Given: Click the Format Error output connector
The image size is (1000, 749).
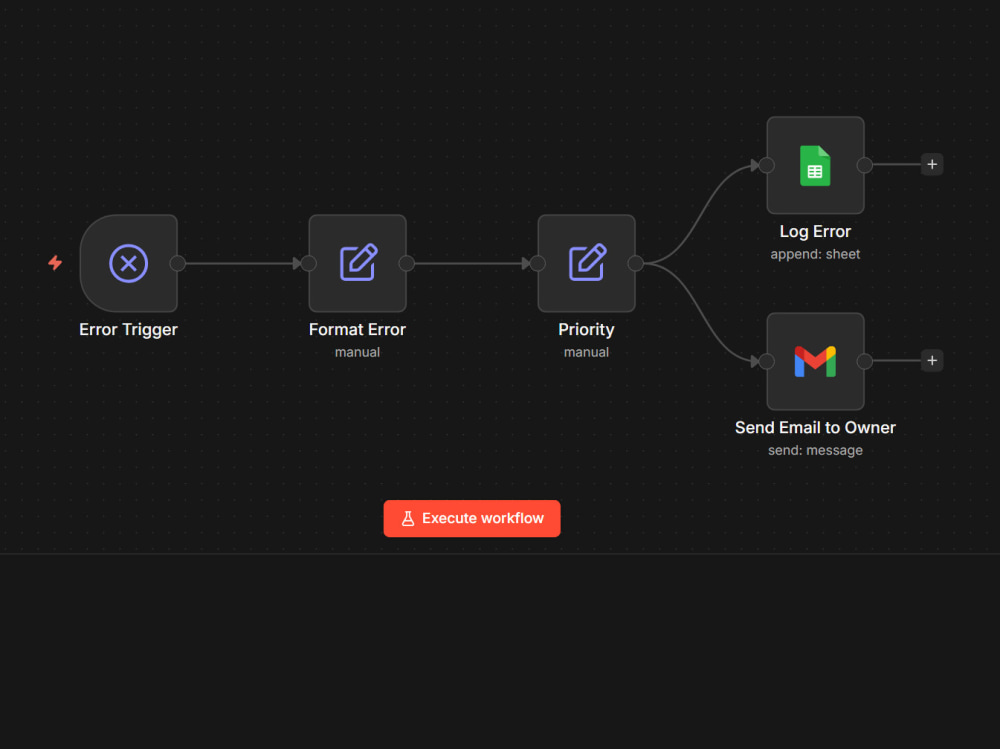Looking at the screenshot, I should click(406, 263).
